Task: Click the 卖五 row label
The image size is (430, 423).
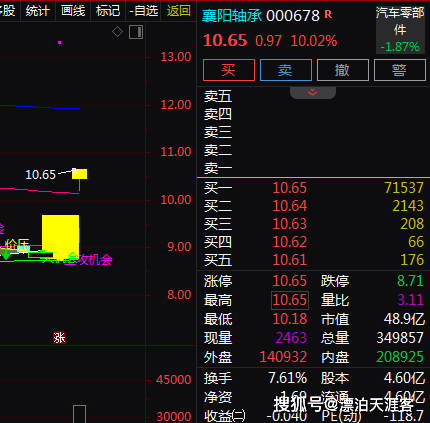Action: click(218, 97)
